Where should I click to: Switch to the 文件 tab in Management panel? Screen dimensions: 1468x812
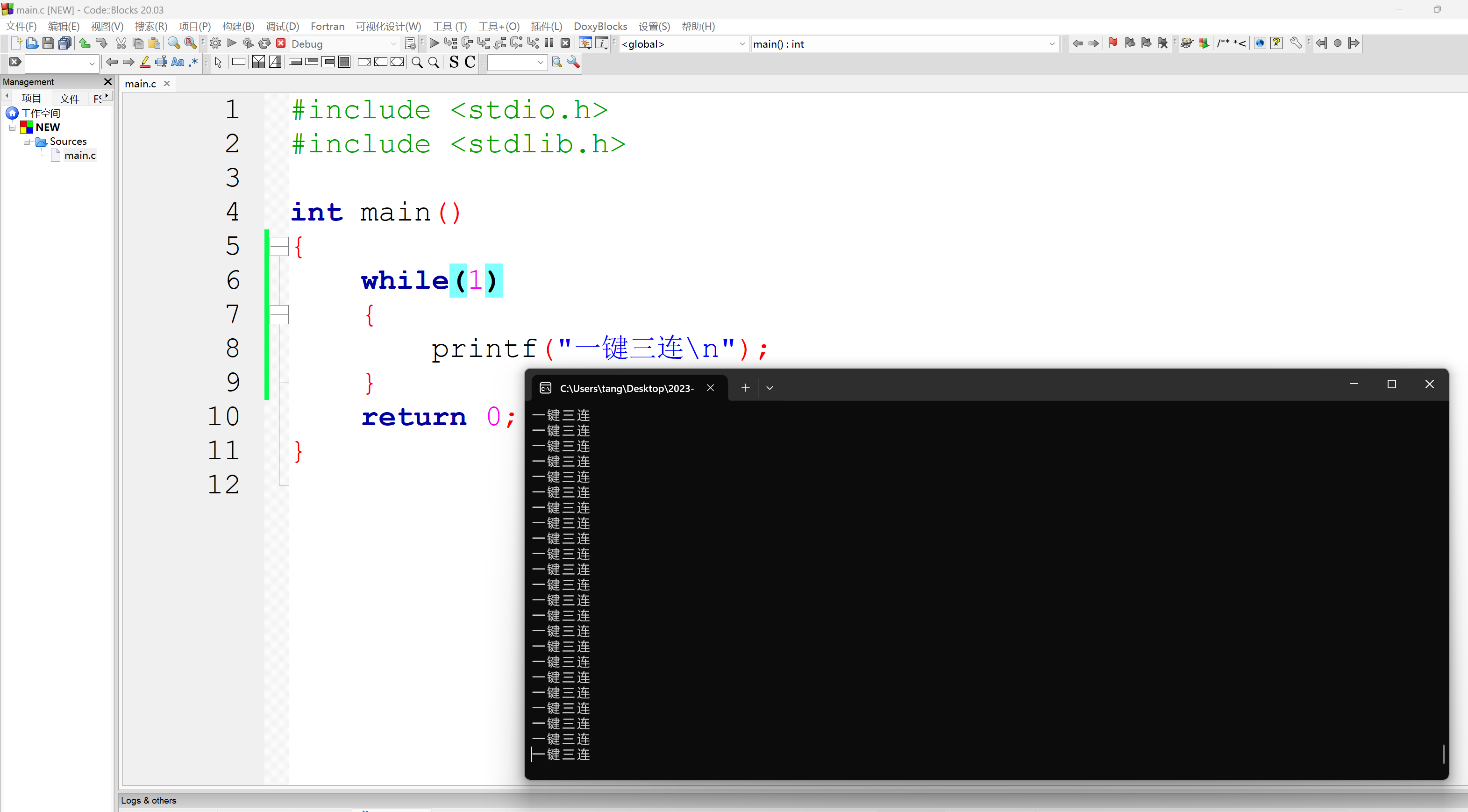pyautogui.click(x=70, y=98)
